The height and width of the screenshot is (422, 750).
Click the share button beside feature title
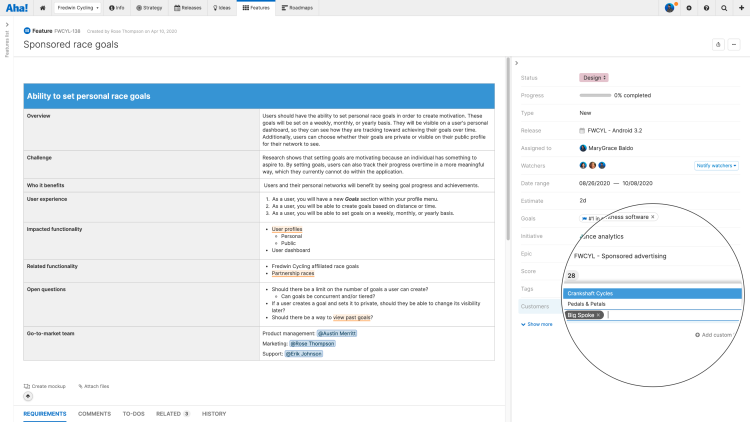pos(718,44)
